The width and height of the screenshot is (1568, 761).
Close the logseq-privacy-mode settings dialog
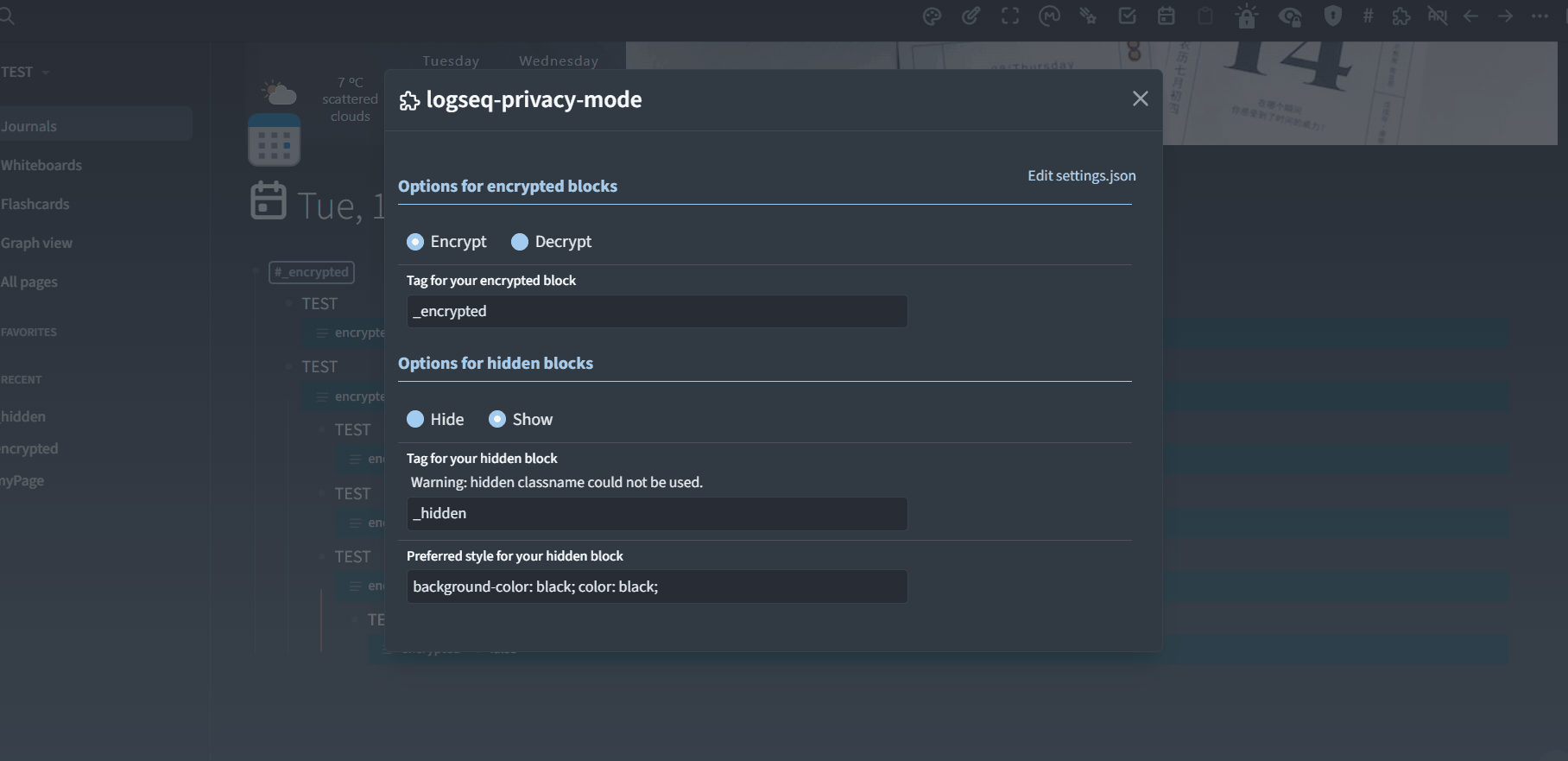point(1141,99)
